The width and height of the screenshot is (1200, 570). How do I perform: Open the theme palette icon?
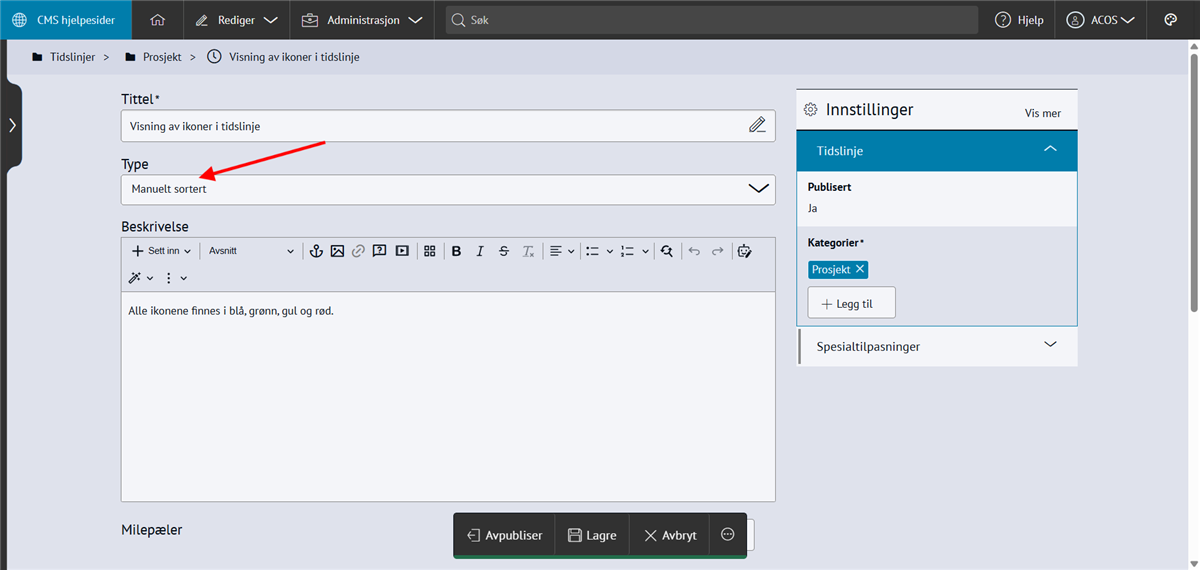pyautogui.click(x=1171, y=20)
